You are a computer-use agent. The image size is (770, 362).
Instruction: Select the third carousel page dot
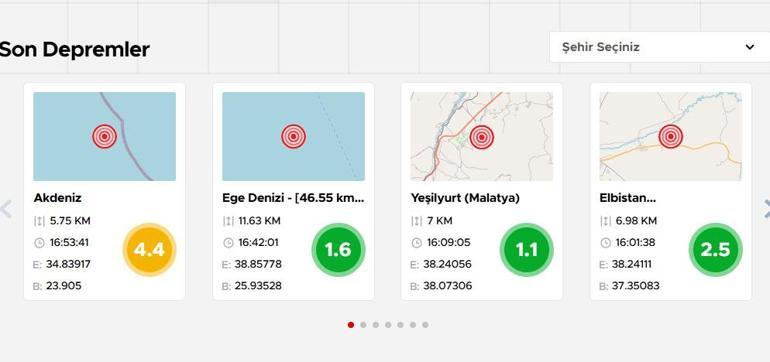click(376, 325)
